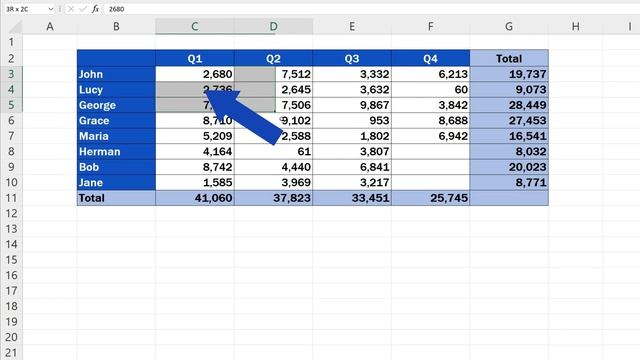Click Grace's Q3 cell showing 953
Screen dimensions: 640x360
[352, 120]
